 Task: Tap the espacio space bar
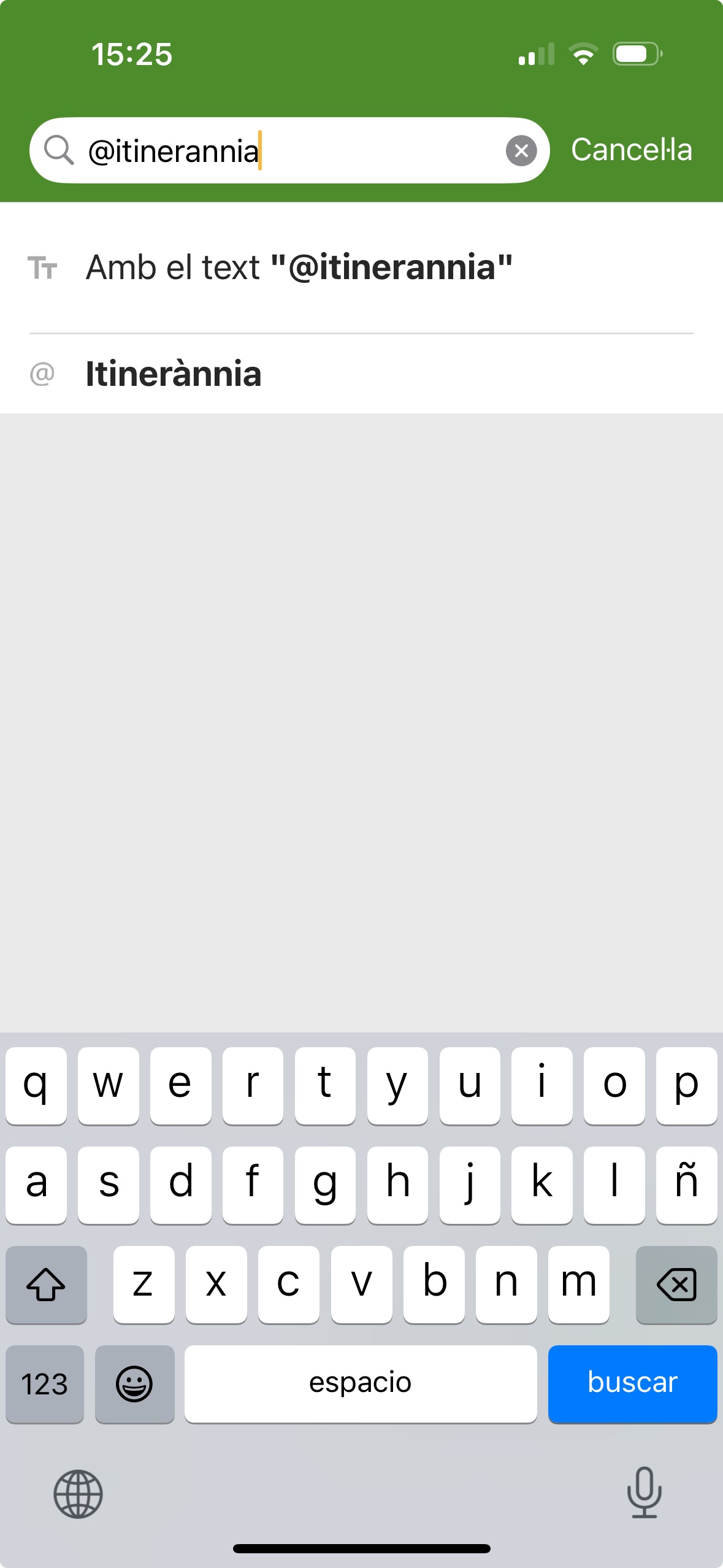[x=361, y=1384]
